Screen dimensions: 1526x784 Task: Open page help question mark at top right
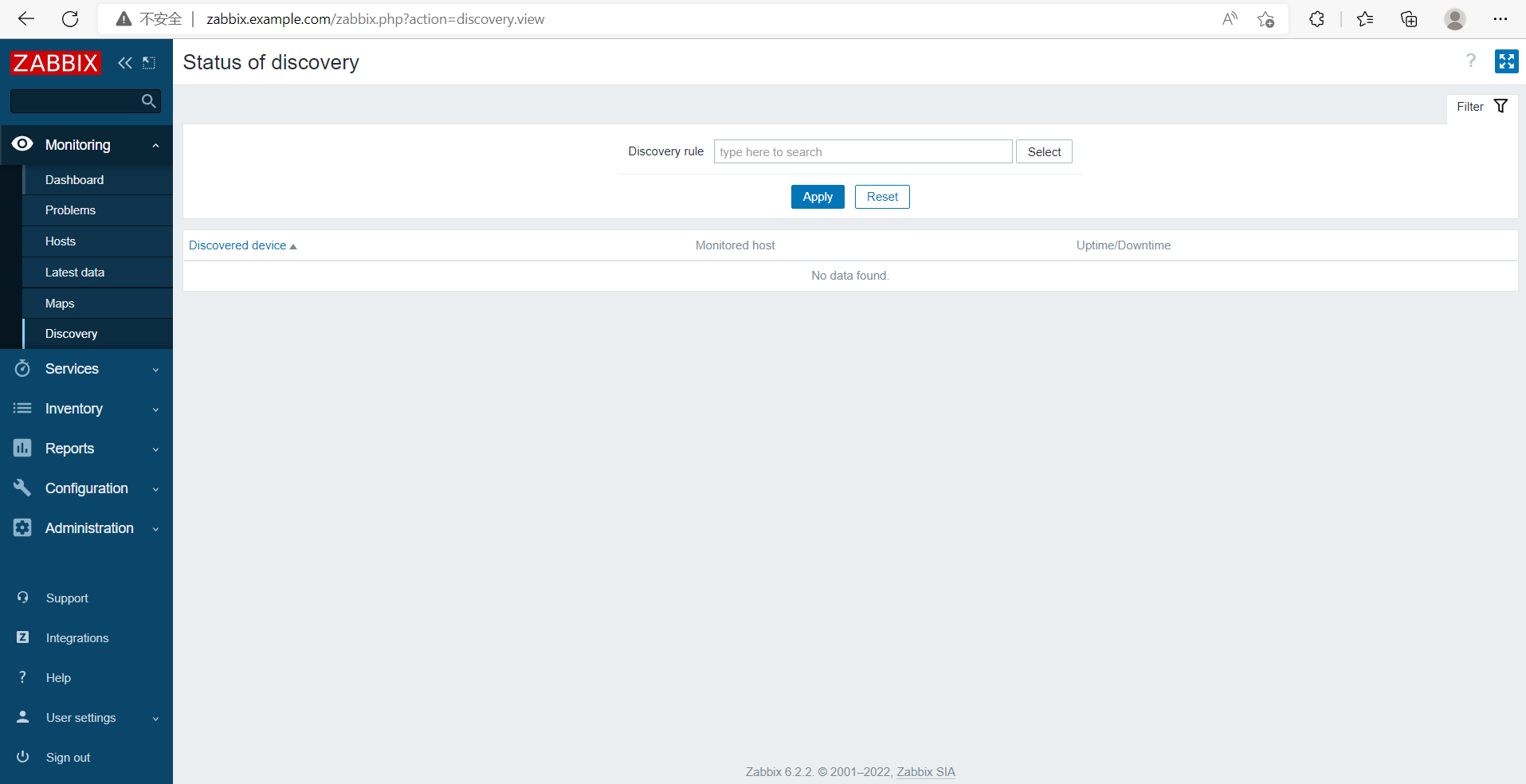coord(1471,61)
